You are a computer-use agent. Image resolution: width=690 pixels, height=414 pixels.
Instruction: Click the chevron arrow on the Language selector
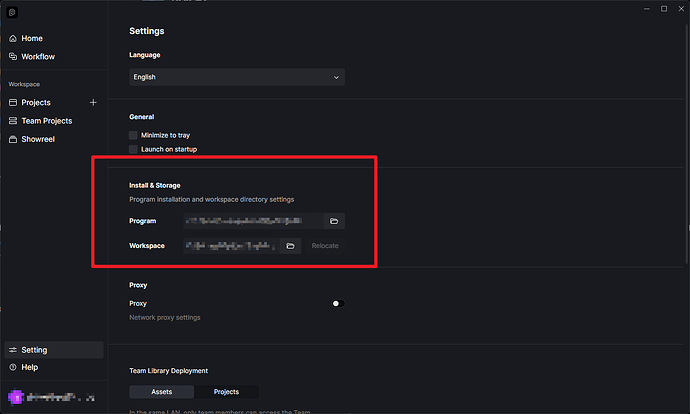[x=335, y=77]
